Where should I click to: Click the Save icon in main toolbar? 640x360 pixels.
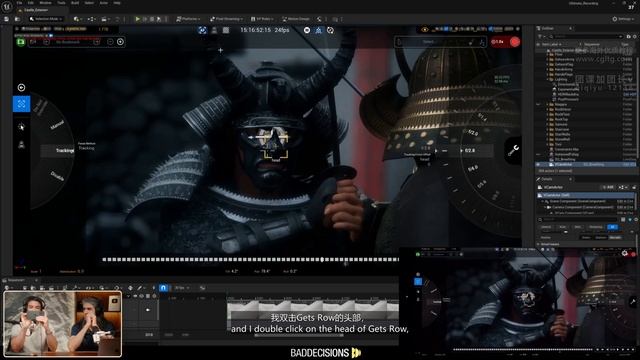point(6,19)
